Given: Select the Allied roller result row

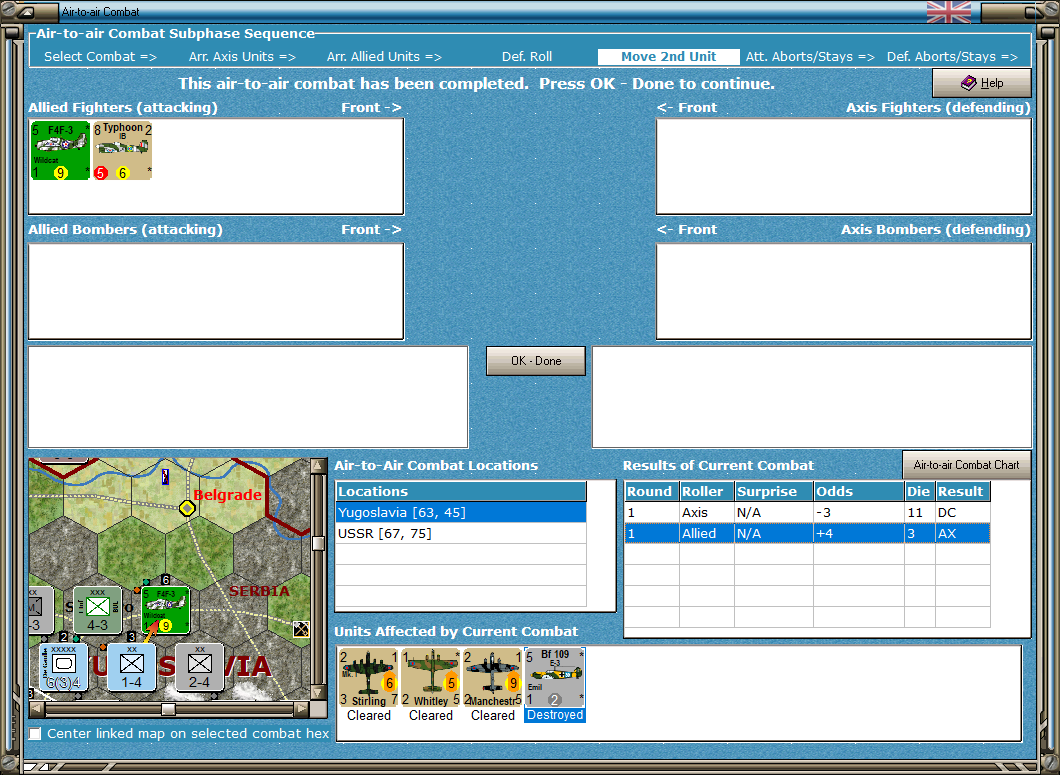Looking at the screenshot, I should click(x=807, y=534).
